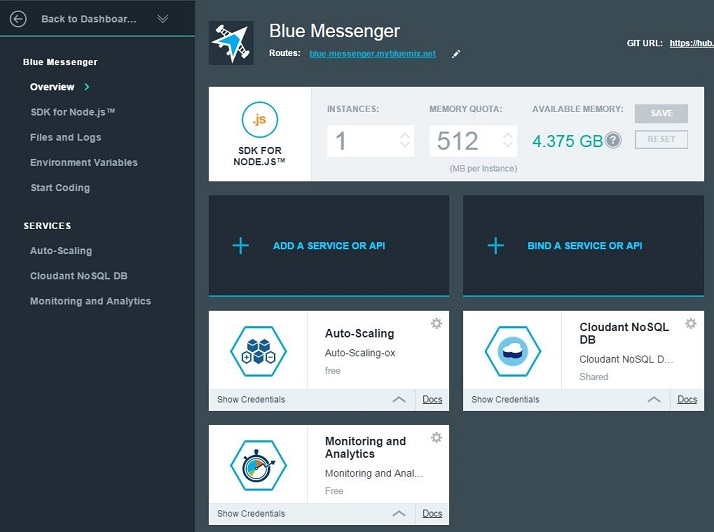Select Start Coding in sidebar
The width and height of the screenshot is (714, 532).
click(60, 188)
